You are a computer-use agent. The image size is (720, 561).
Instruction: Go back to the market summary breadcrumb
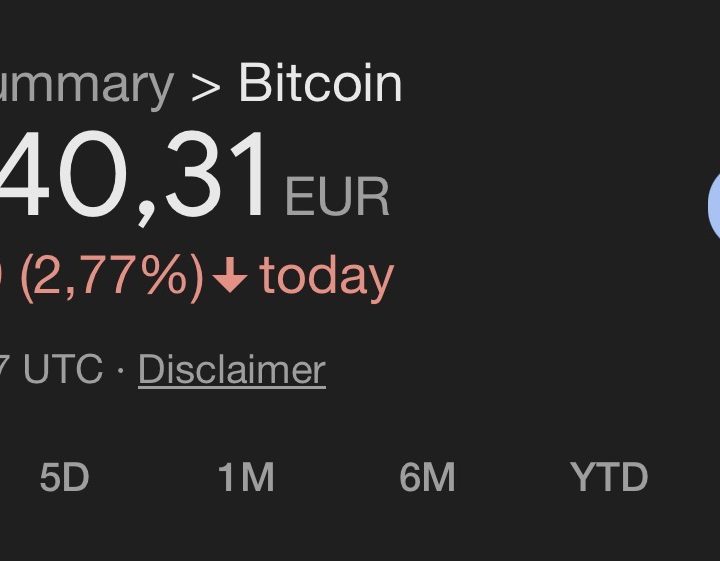click(85, 85)
